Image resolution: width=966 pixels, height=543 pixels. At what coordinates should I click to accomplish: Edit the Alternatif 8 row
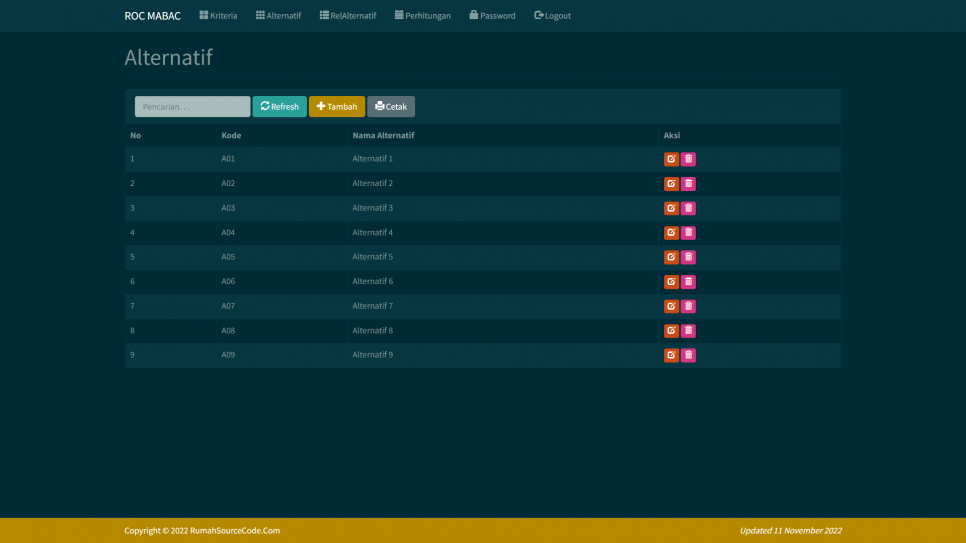click(x=671, y=330)
